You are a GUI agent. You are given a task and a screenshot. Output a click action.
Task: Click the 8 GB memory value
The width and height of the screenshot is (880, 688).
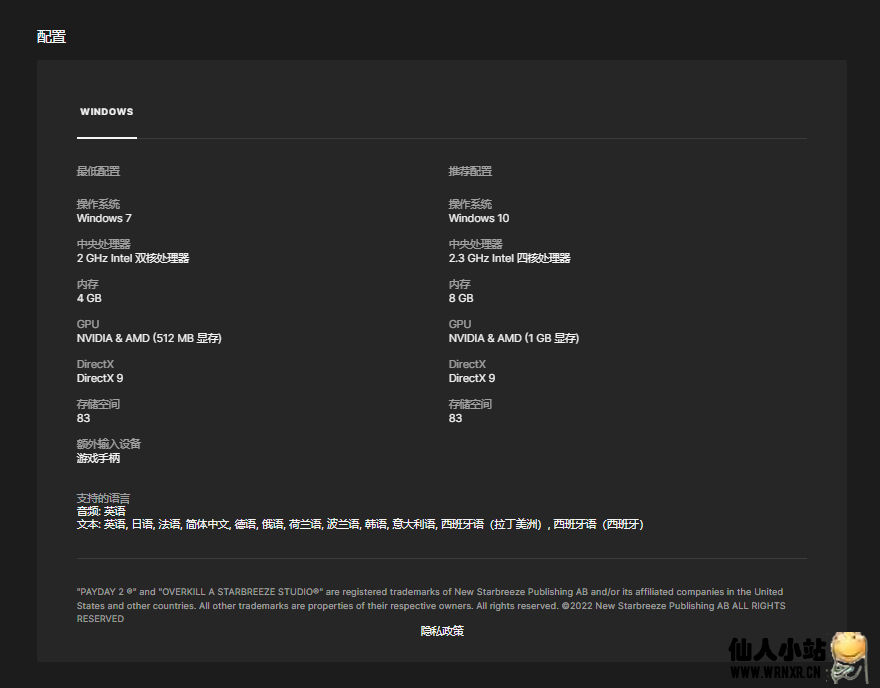(461, 298)
